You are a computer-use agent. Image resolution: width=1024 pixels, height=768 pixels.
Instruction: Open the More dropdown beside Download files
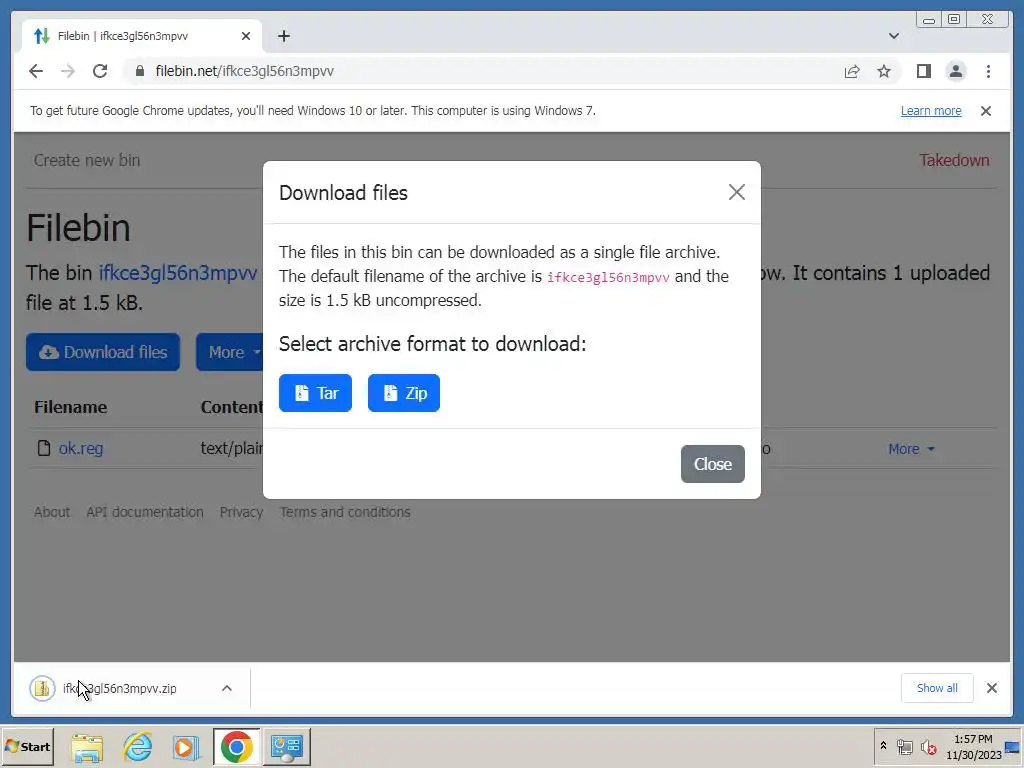(229, 353)
